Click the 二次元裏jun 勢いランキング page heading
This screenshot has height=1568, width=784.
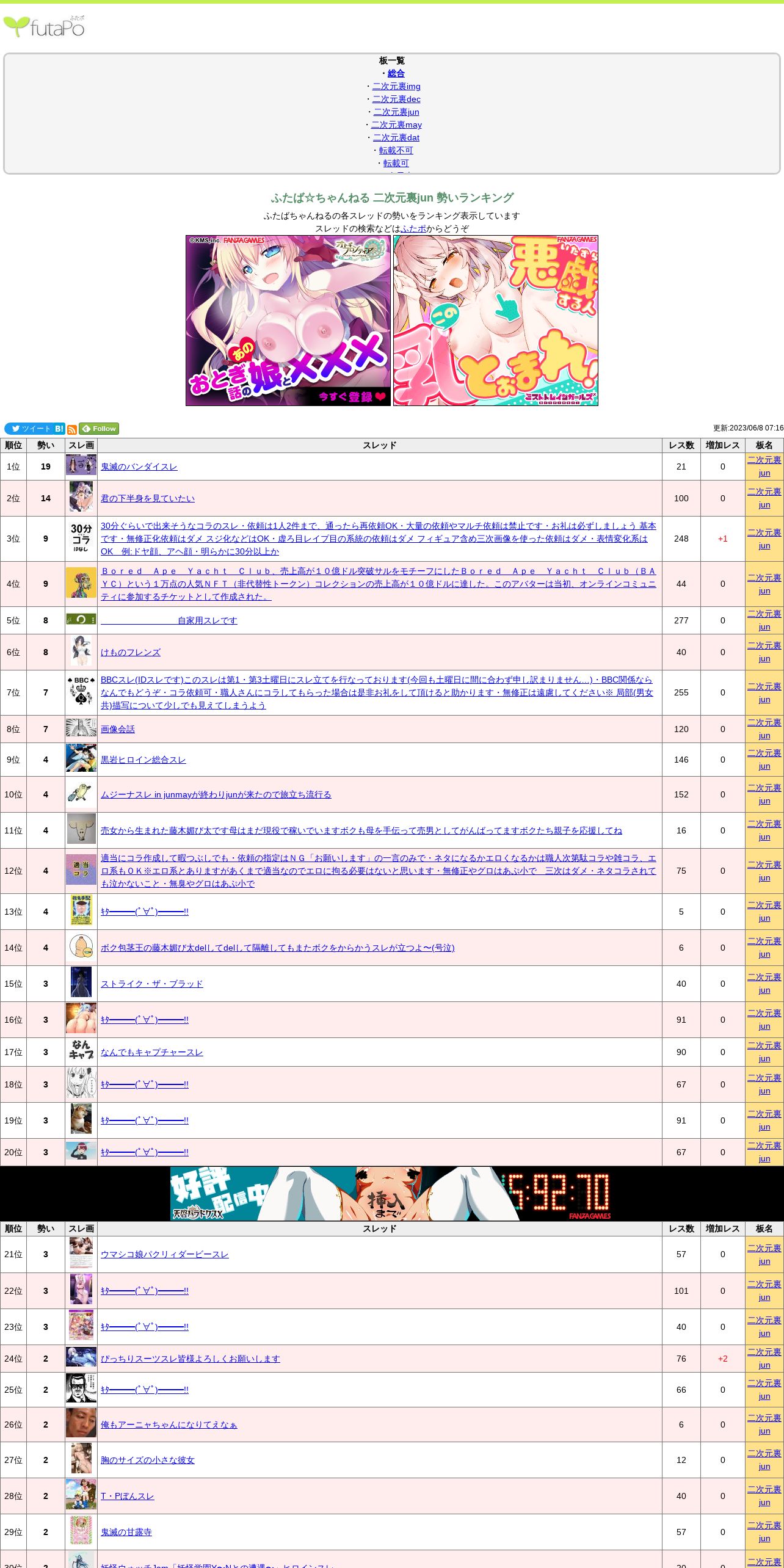tap(392, 198)
